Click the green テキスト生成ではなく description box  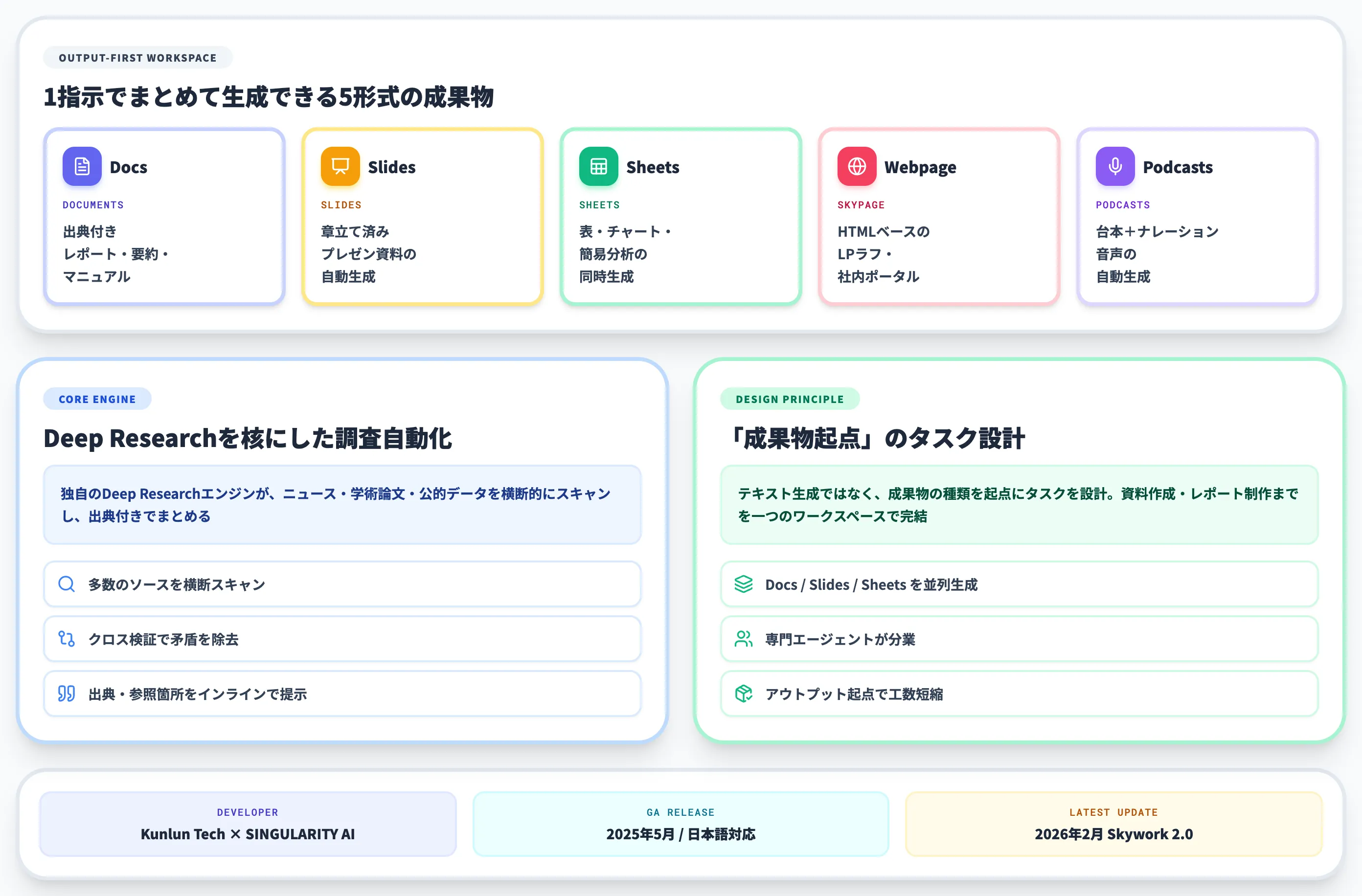pyautogui.click(x=1019, y=505)
